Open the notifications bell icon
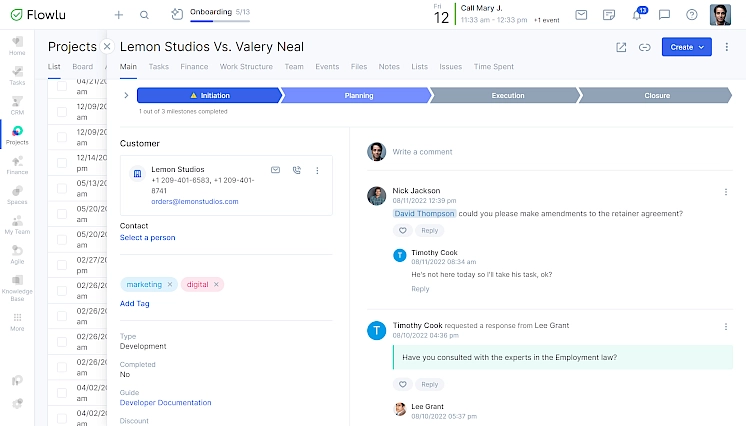This screenshot has width=746, height=426. tap(636, 15)
